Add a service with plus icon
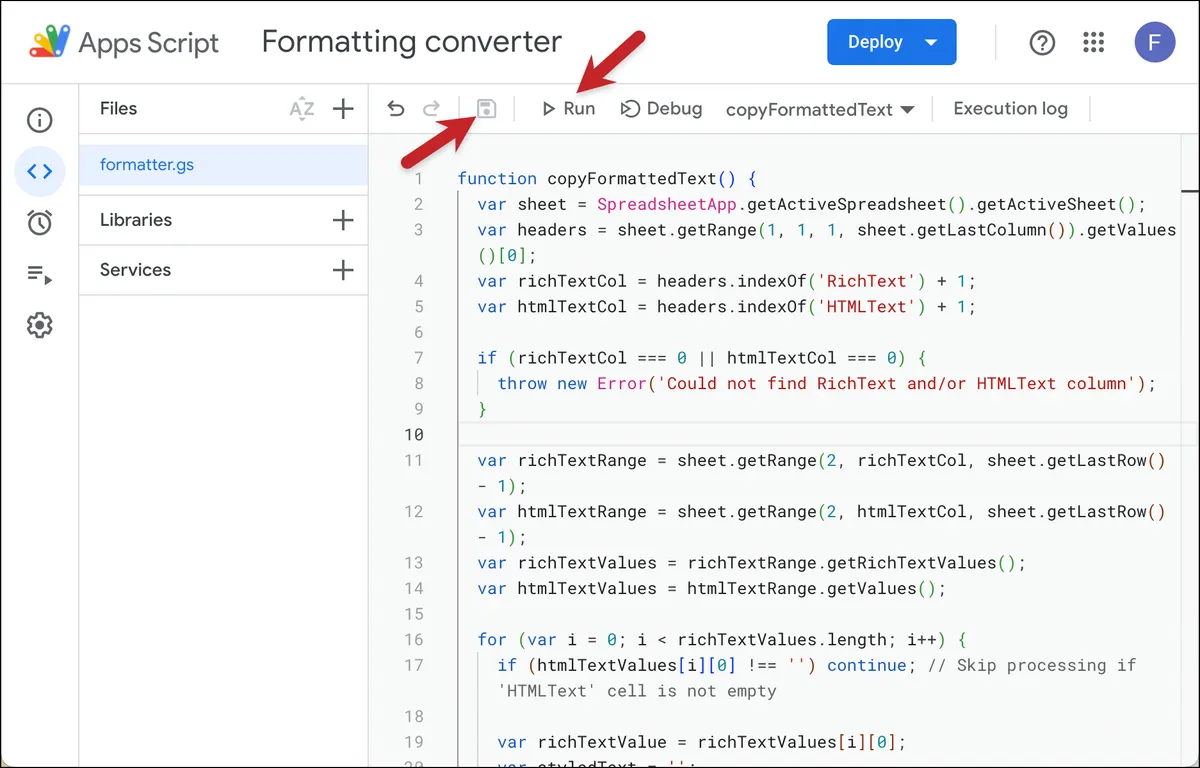Screen dimensions: 1200x768 coord(343,270)
